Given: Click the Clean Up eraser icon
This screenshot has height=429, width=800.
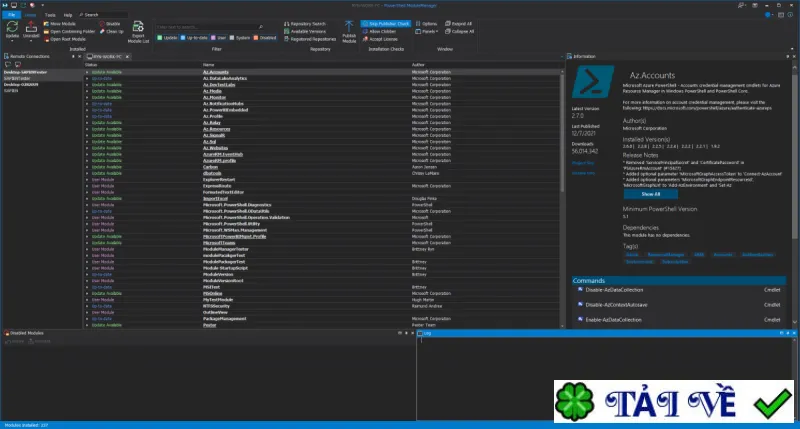Looking at the screenshot, I should click(x=102, y=32).
